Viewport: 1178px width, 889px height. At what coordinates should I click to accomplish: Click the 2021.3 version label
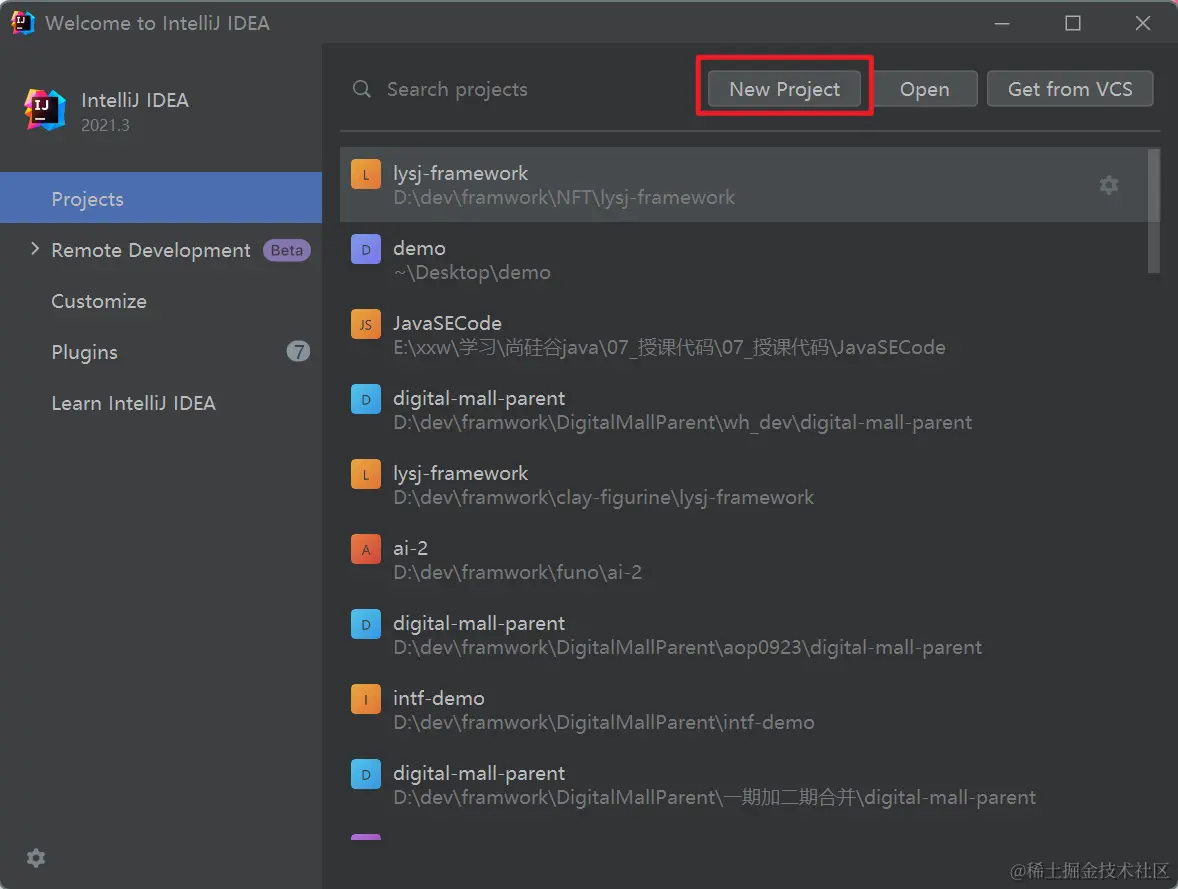(105, 125)
